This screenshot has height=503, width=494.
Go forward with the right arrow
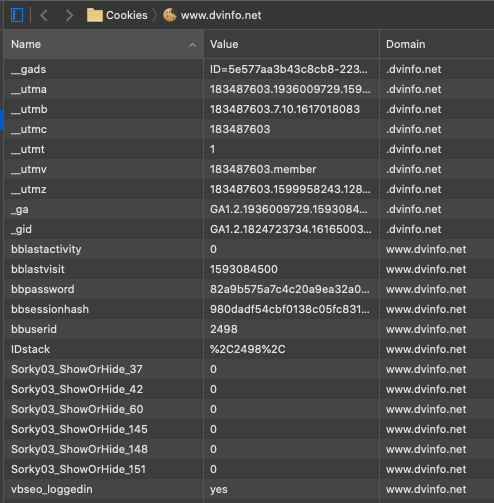tap(69, 15)
